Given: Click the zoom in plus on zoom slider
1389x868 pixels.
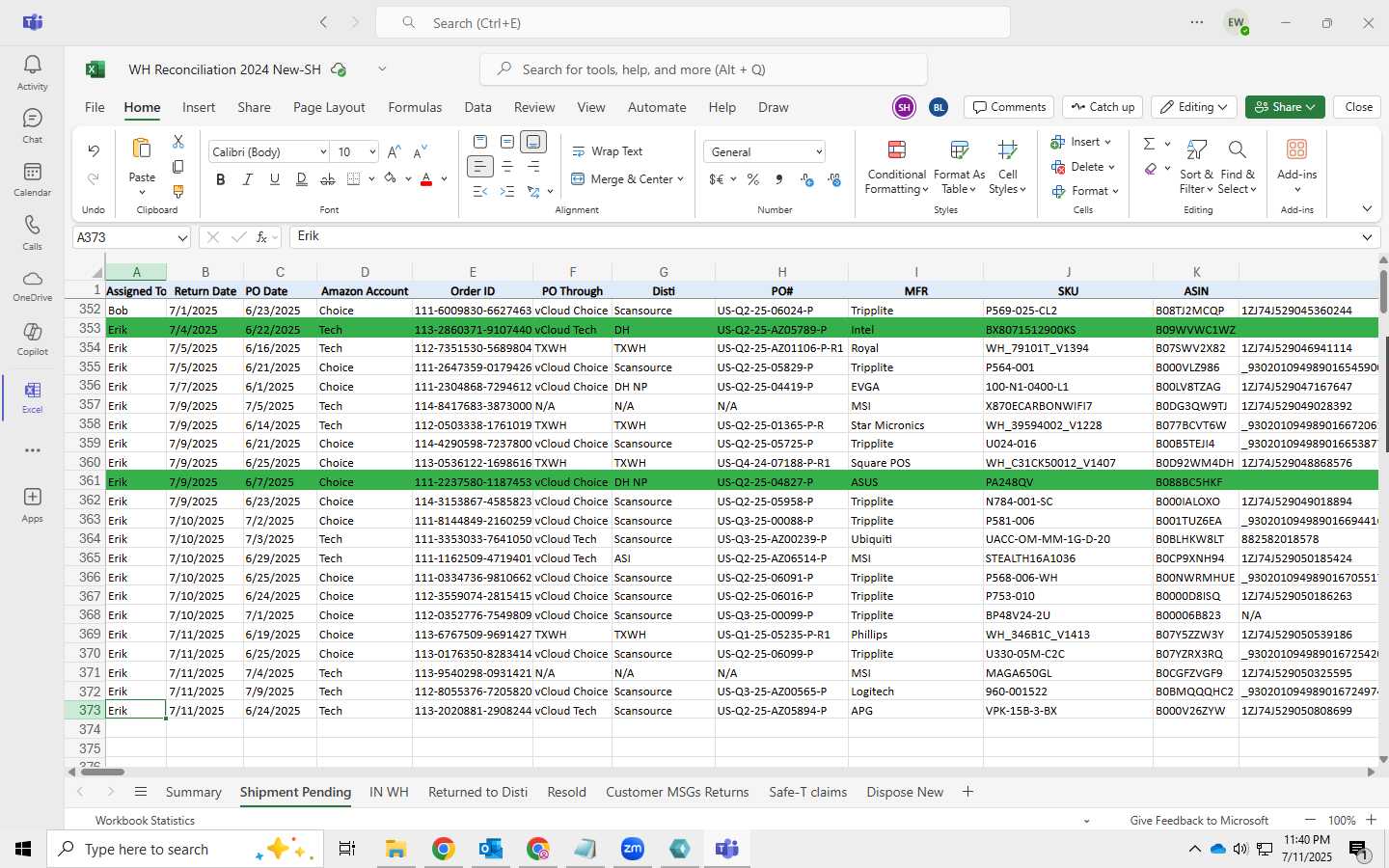Looking at the screenshot, I should point(1371,820).
